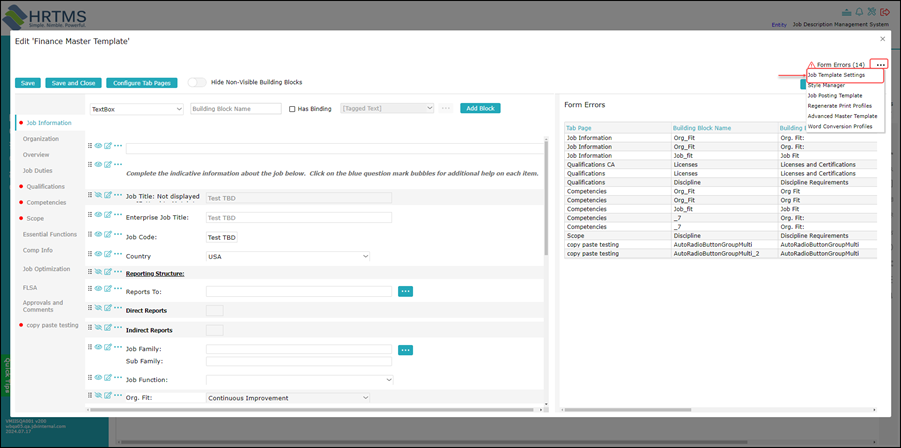Screen dimensions: 901x448
Task: Switch to the FLSA tab page
Action: tap(30, 287)
